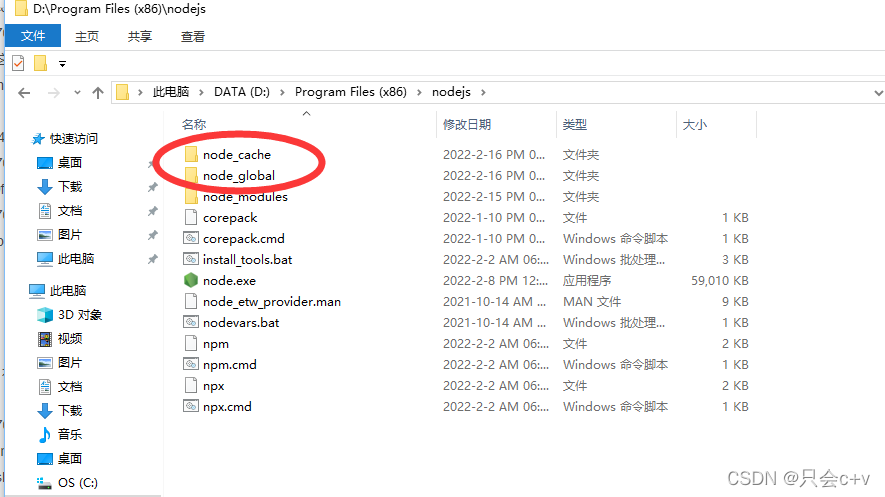Open the OS (C:) drive in sidebar
The height and width of the screenshot is (497, 885).
pos(78,482)
